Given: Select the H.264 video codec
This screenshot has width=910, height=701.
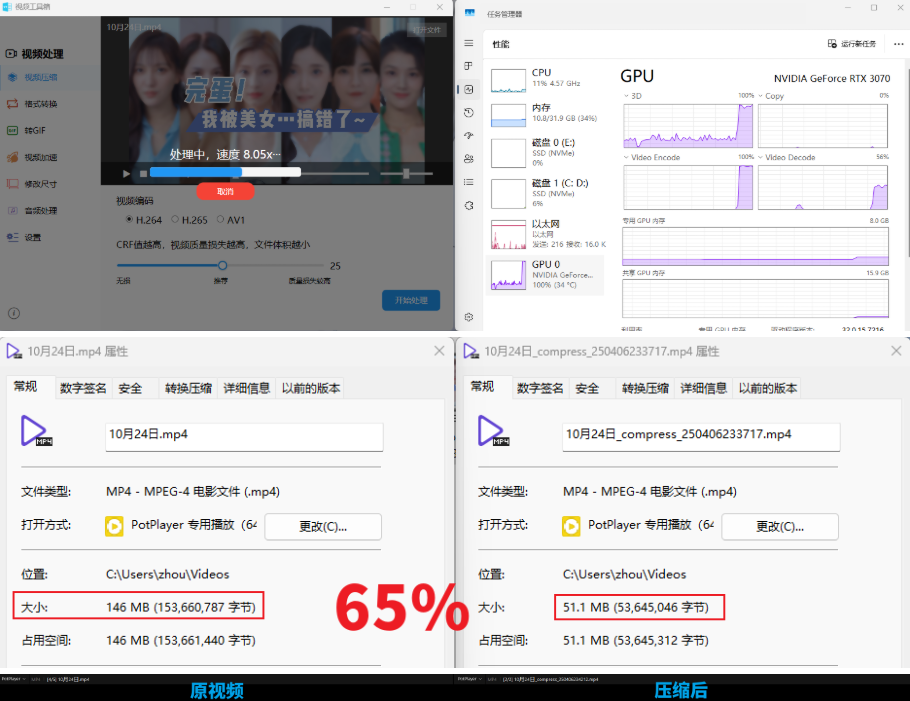Looking at the screenshot, I should [x=127, y=218].
